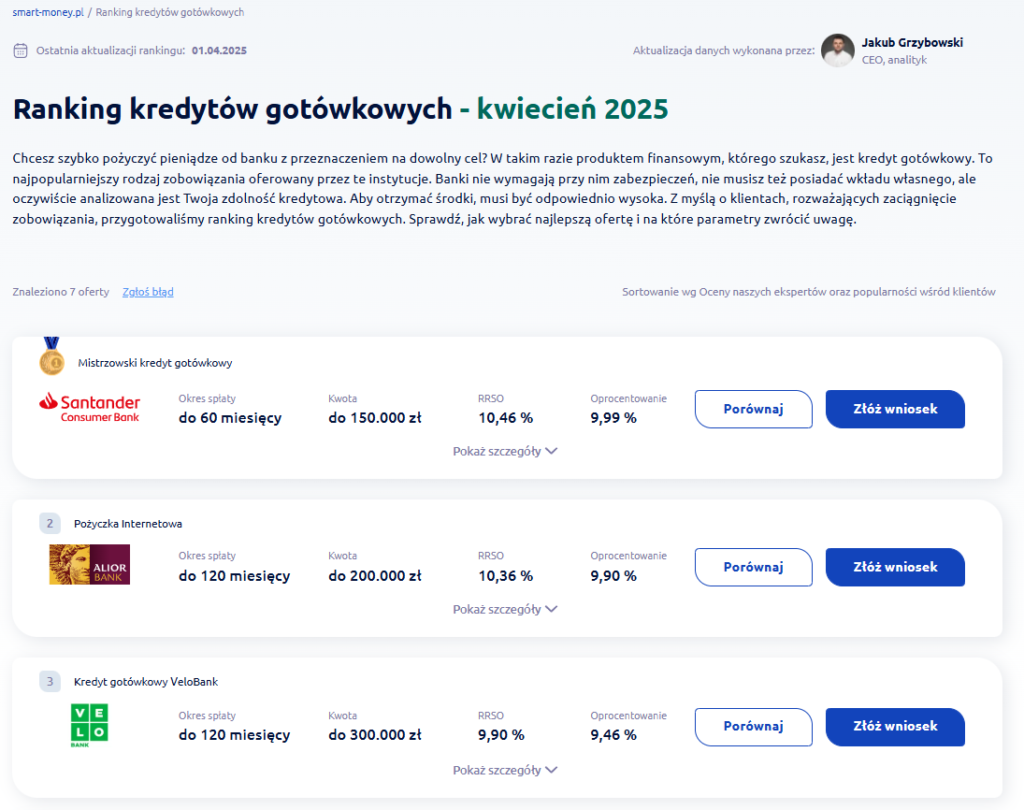Image resolution: width=1024 pixels, height=810 pixels.
Task: Click the 'Kredyt gotówkowy VeloBank' offer title
Action: point(146,682)
